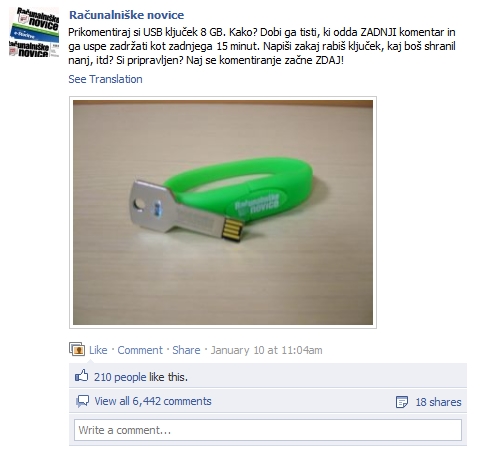Viewport: 486px width, 456px height.
Task: Open the Računalniške novice profile picture
Action: pyautogui.click(x=34, y=32)
